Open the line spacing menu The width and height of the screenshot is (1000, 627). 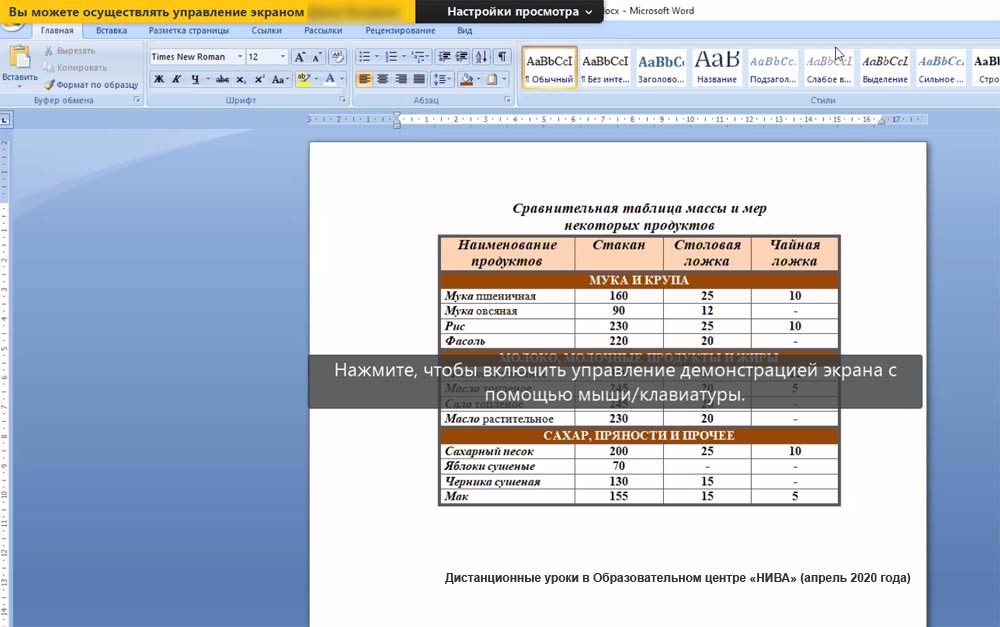[x=441, y=79]
